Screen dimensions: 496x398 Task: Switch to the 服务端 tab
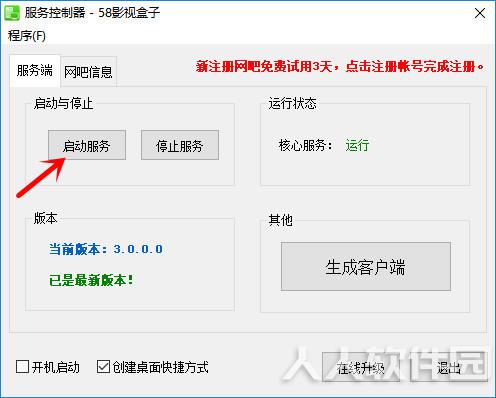(x=35, y=71)
